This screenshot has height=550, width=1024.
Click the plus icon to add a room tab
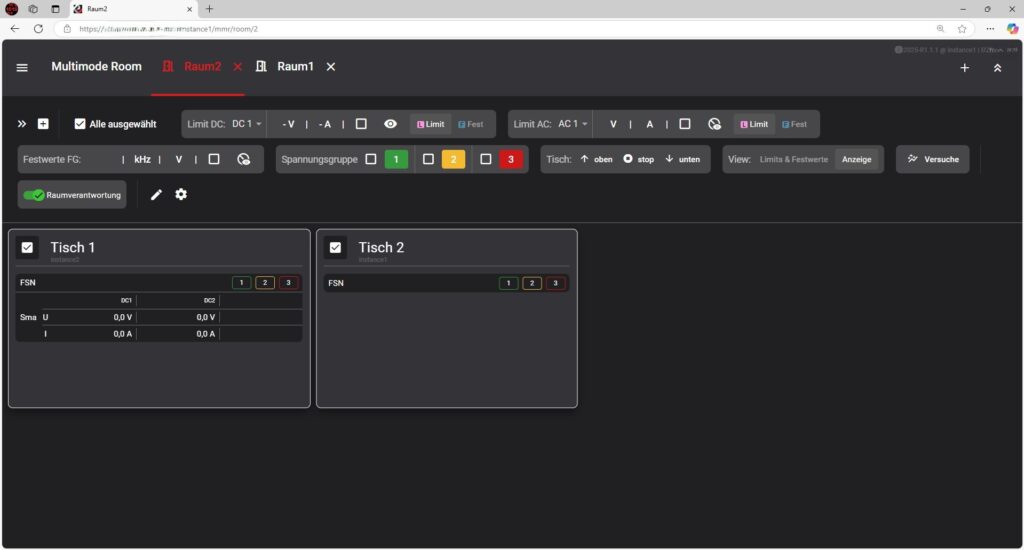tap(964, 67)
